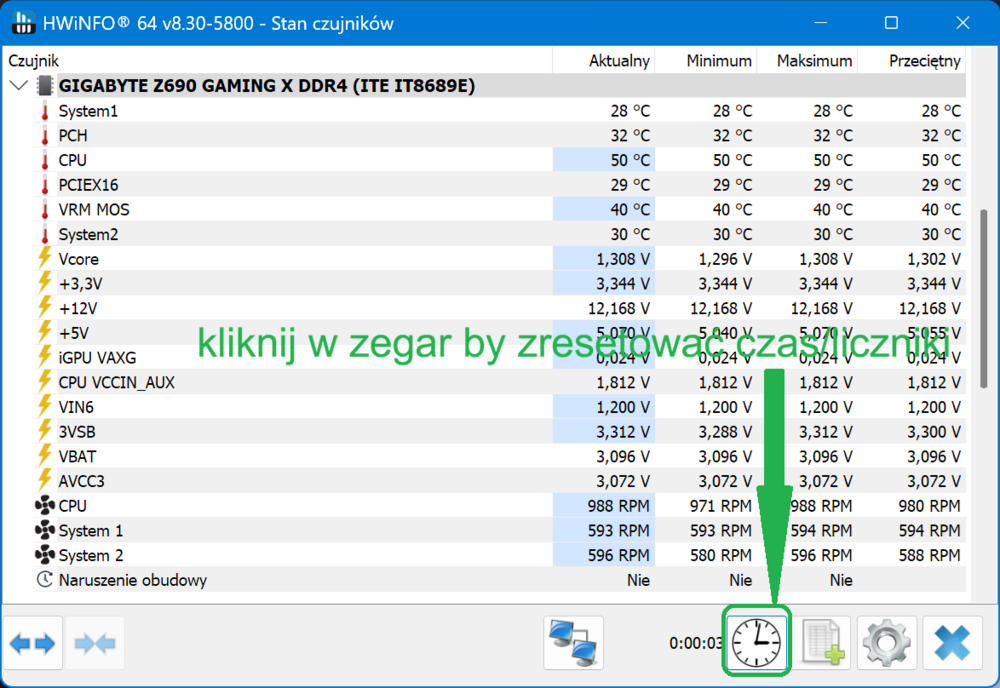Image resolution: width=1000 pixels, height=688 pixels.
Task: Click the Aktualny column header
Action: [x=603, y=61]
